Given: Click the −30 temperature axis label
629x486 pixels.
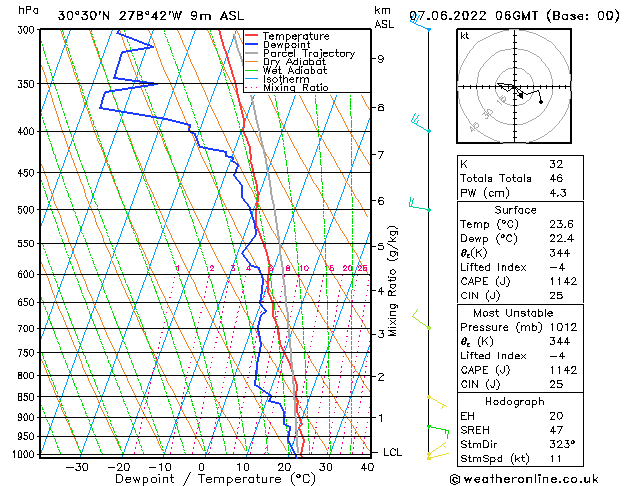Looking at the screenshot, I should 77,467.
